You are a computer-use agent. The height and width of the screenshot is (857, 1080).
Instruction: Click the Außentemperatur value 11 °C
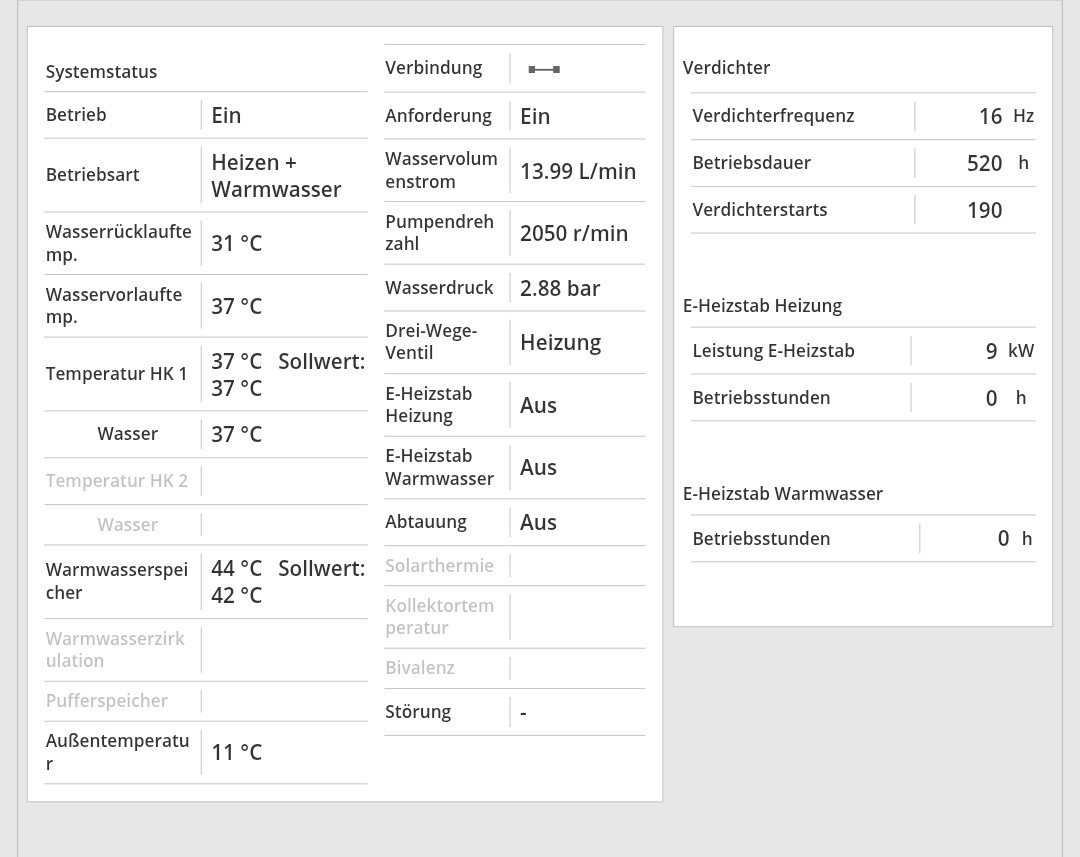click(236, 752)
